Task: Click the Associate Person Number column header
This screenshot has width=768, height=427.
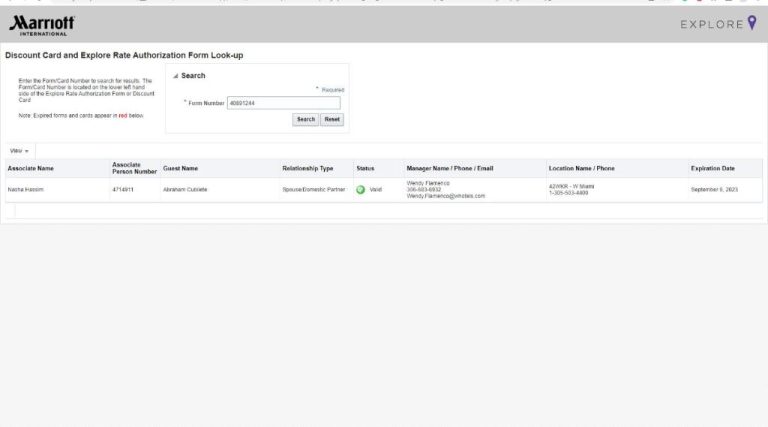Action: pyautogui.click(x=134, y=168)
